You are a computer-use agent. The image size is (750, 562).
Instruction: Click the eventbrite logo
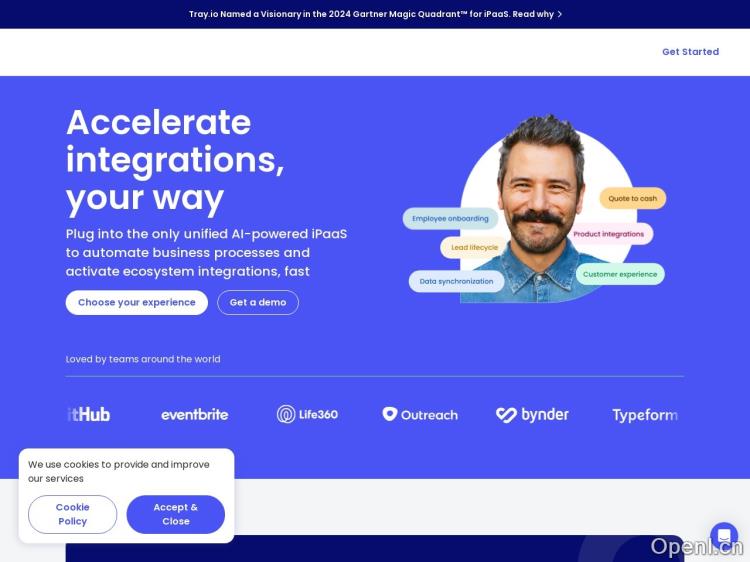coord(195,415)
